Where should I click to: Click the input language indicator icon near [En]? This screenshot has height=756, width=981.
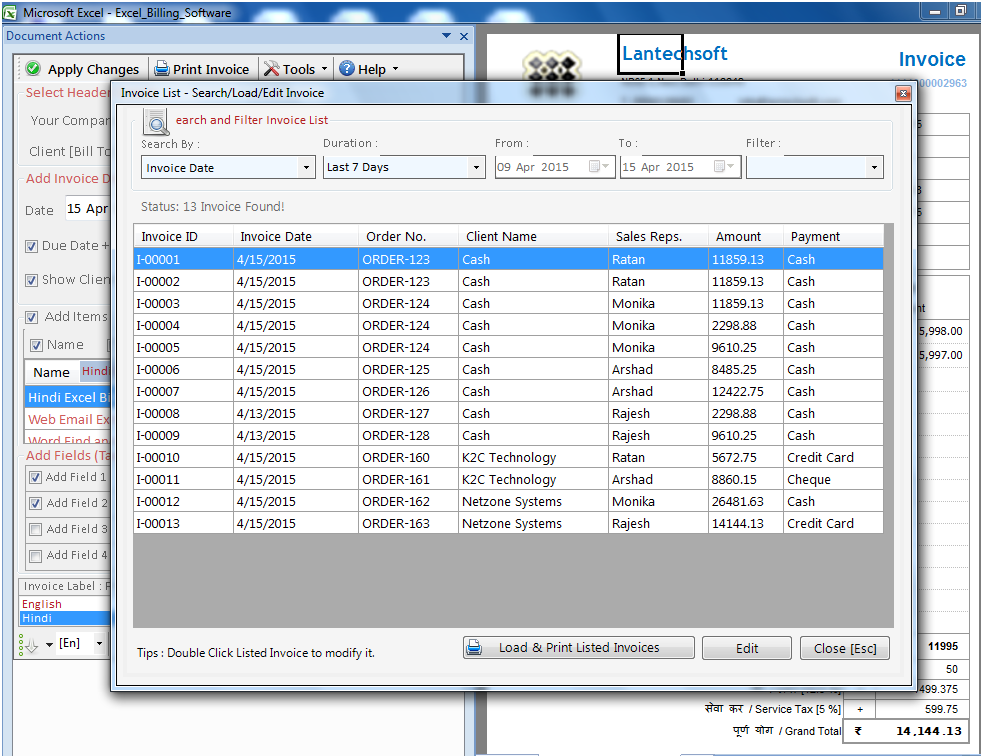click(x=29, y=644)
